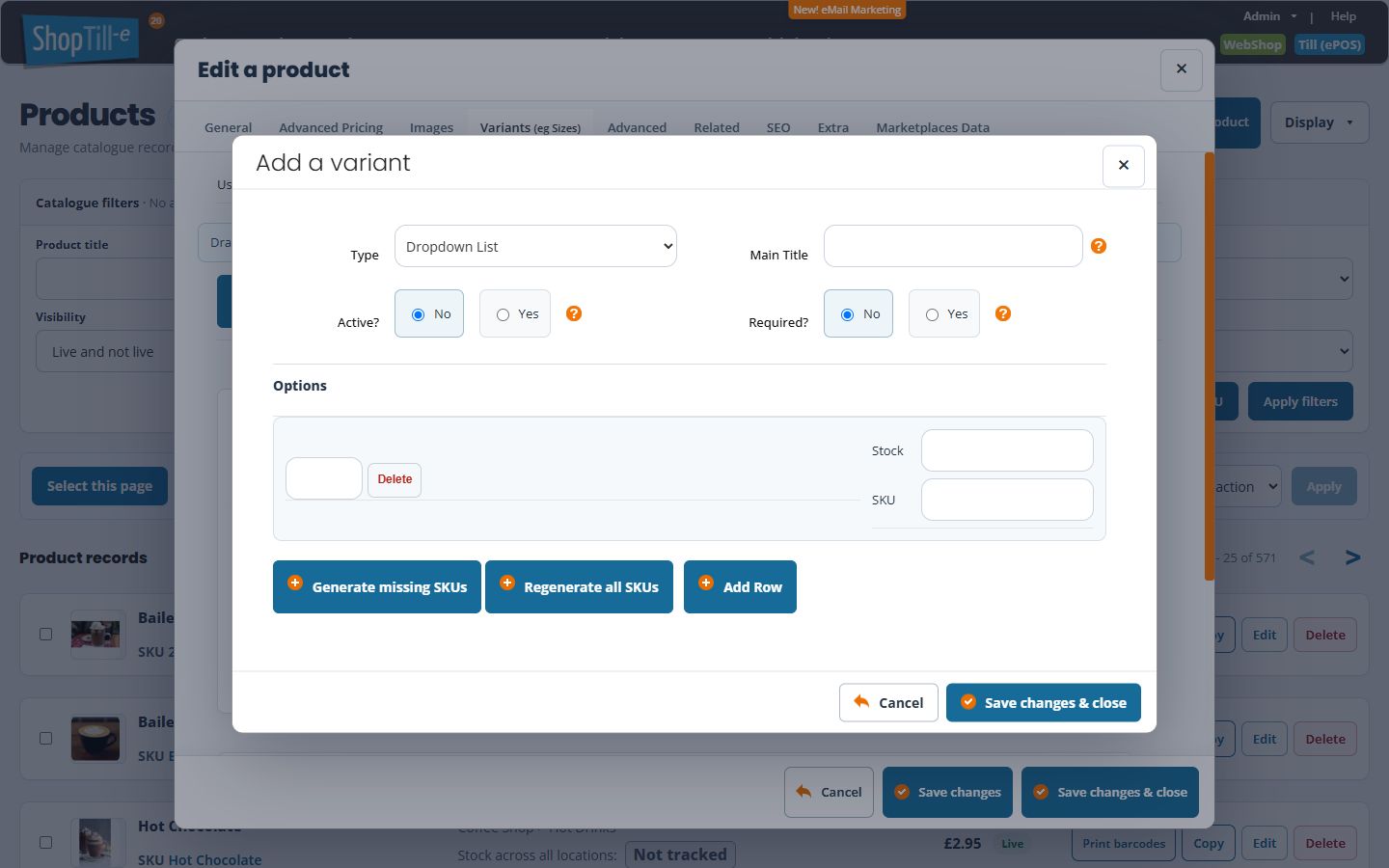The height and width of the screenshot is (868, 1389).
Task: Set Required to No
Action: 858,313
